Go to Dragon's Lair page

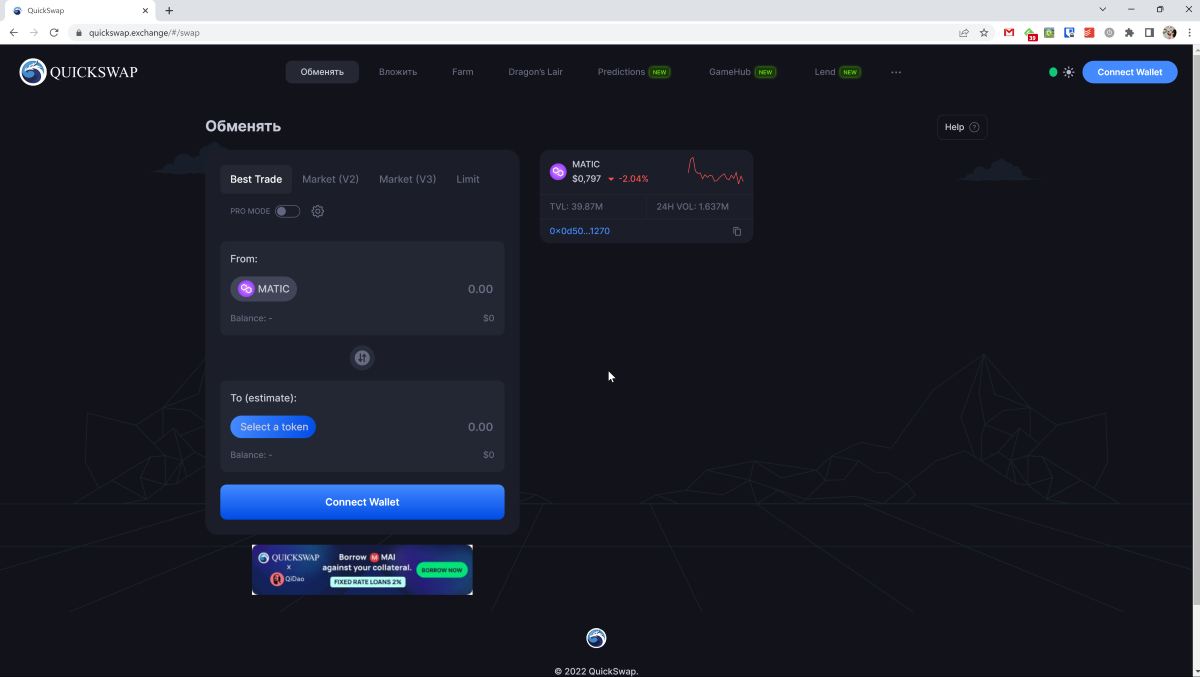pyautogui.click(x=535, y=72)
